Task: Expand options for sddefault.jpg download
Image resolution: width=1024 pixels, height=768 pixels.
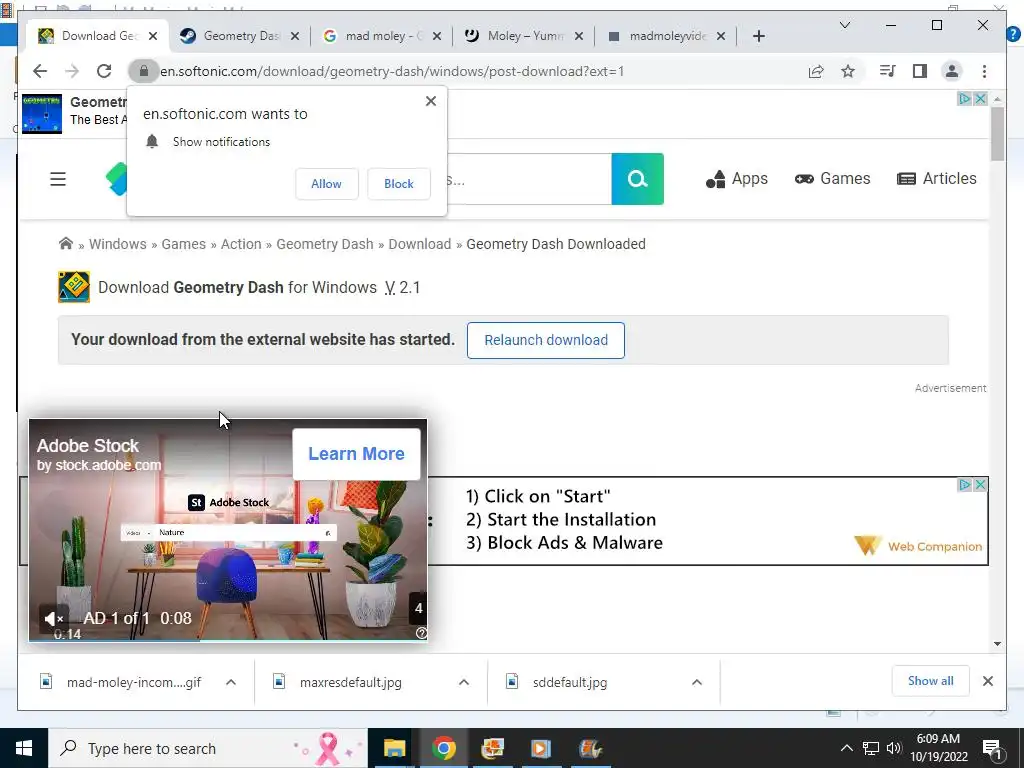Action: 697,682
